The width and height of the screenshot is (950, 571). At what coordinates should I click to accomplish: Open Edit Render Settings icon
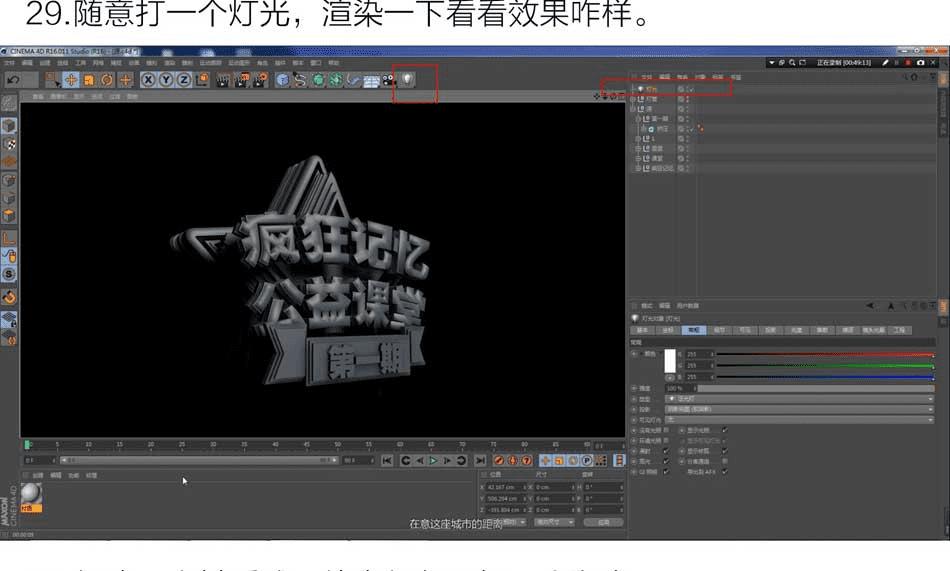tap(261, 79)
